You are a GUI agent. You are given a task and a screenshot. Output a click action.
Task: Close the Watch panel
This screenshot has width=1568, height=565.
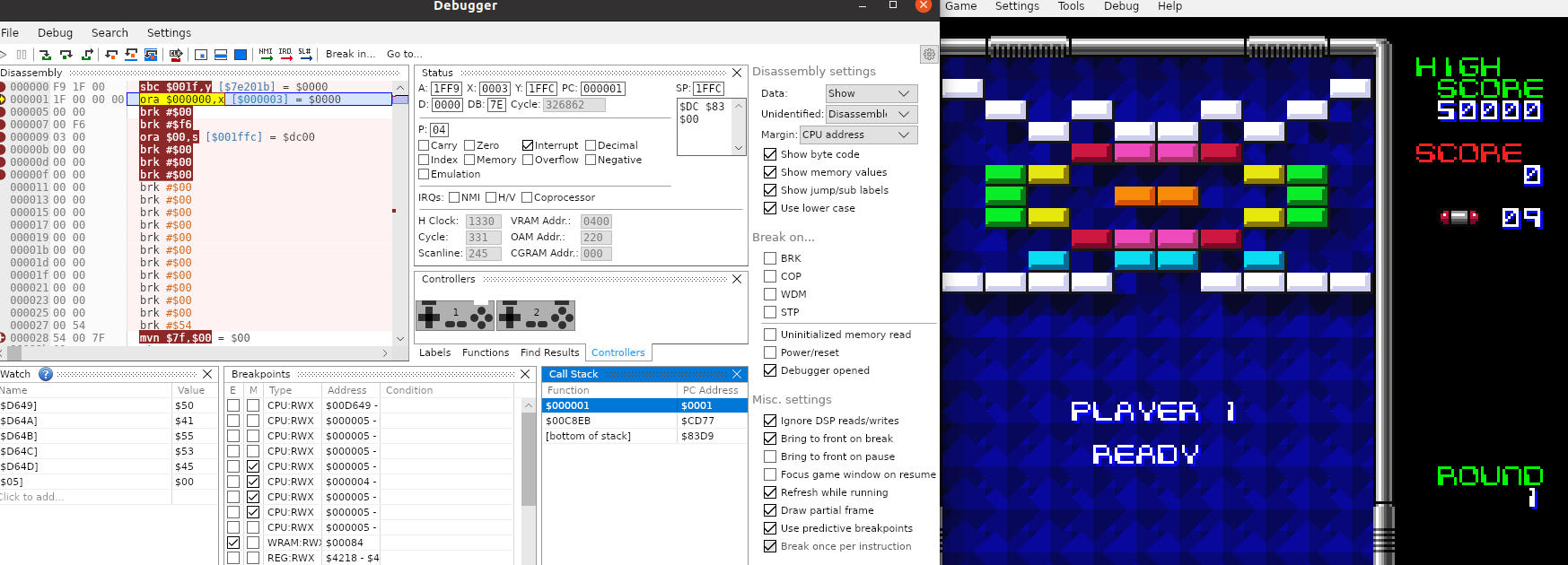point(207,374)
